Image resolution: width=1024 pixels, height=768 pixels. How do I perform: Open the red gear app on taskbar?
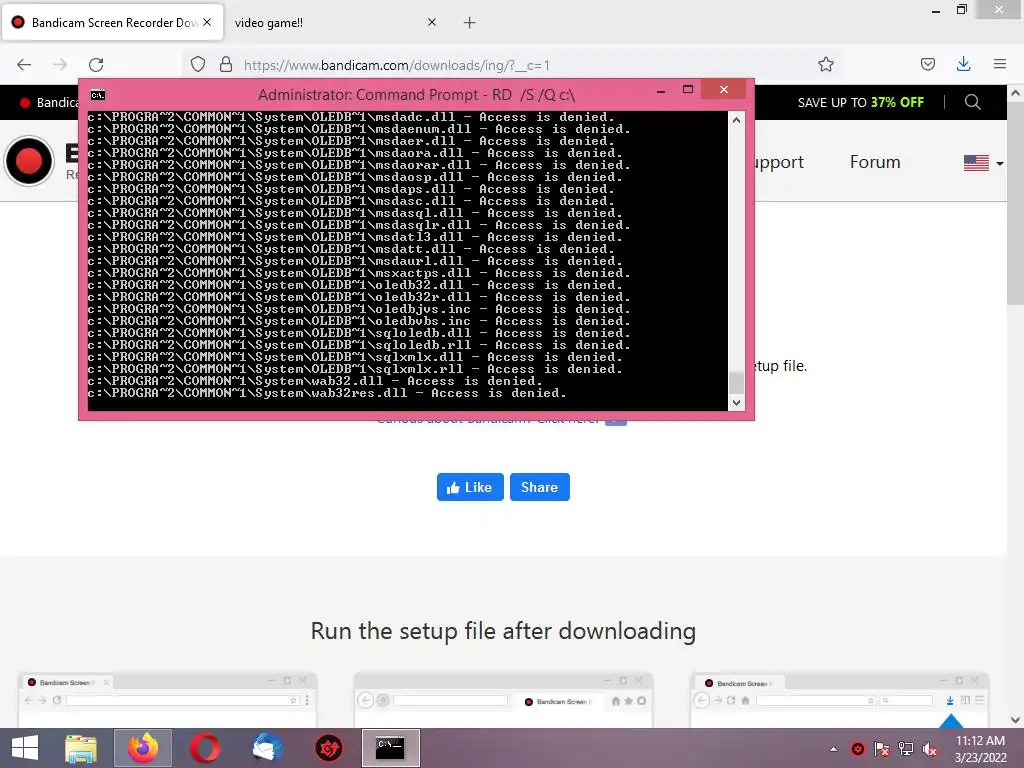[x=328, y=748]
